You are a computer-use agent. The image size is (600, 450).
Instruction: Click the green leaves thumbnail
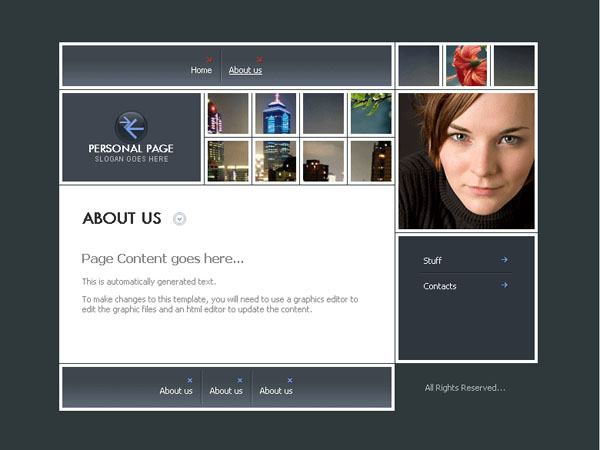371,113
